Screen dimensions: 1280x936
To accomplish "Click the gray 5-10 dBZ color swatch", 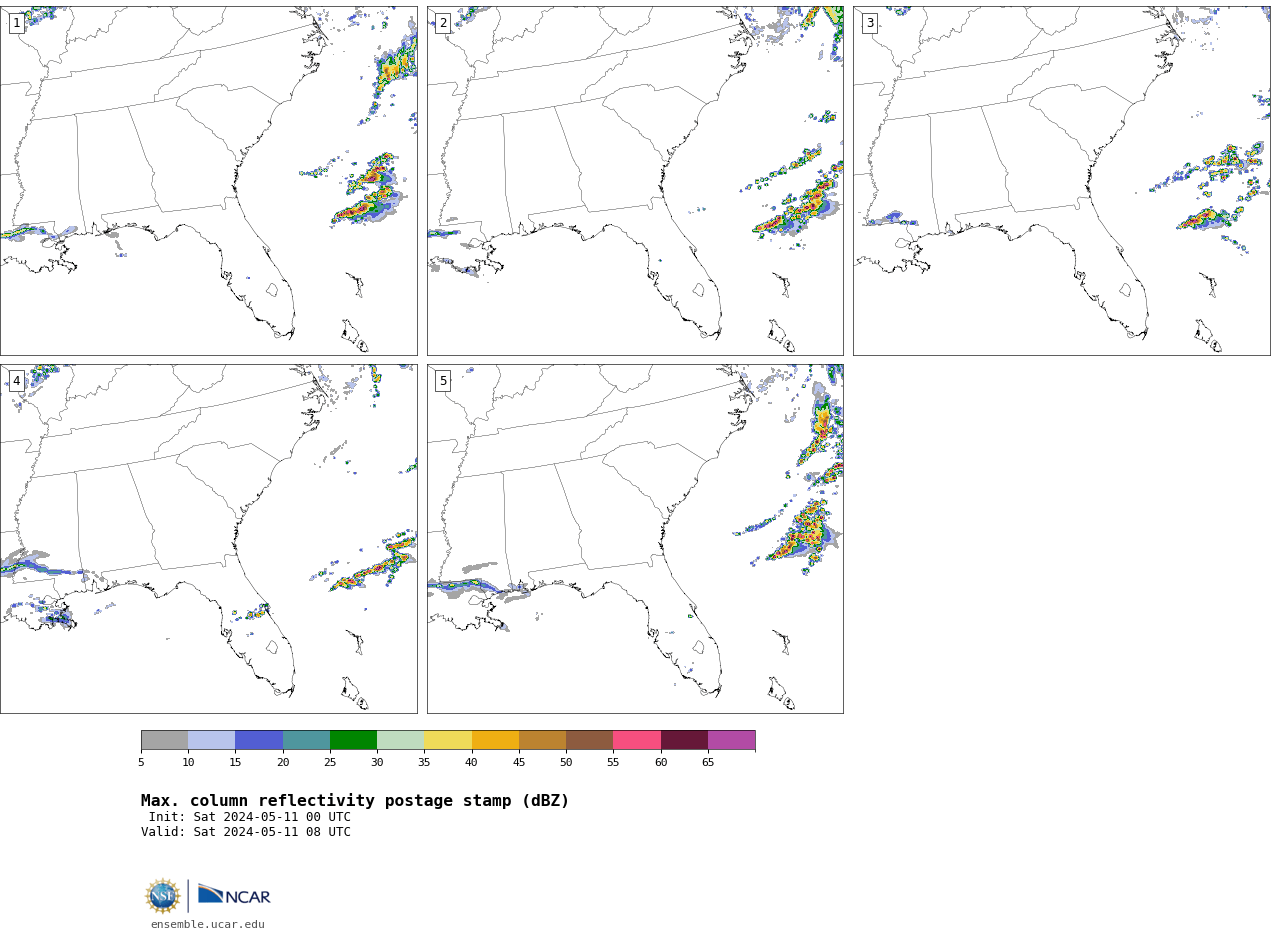I will point(164,740).
